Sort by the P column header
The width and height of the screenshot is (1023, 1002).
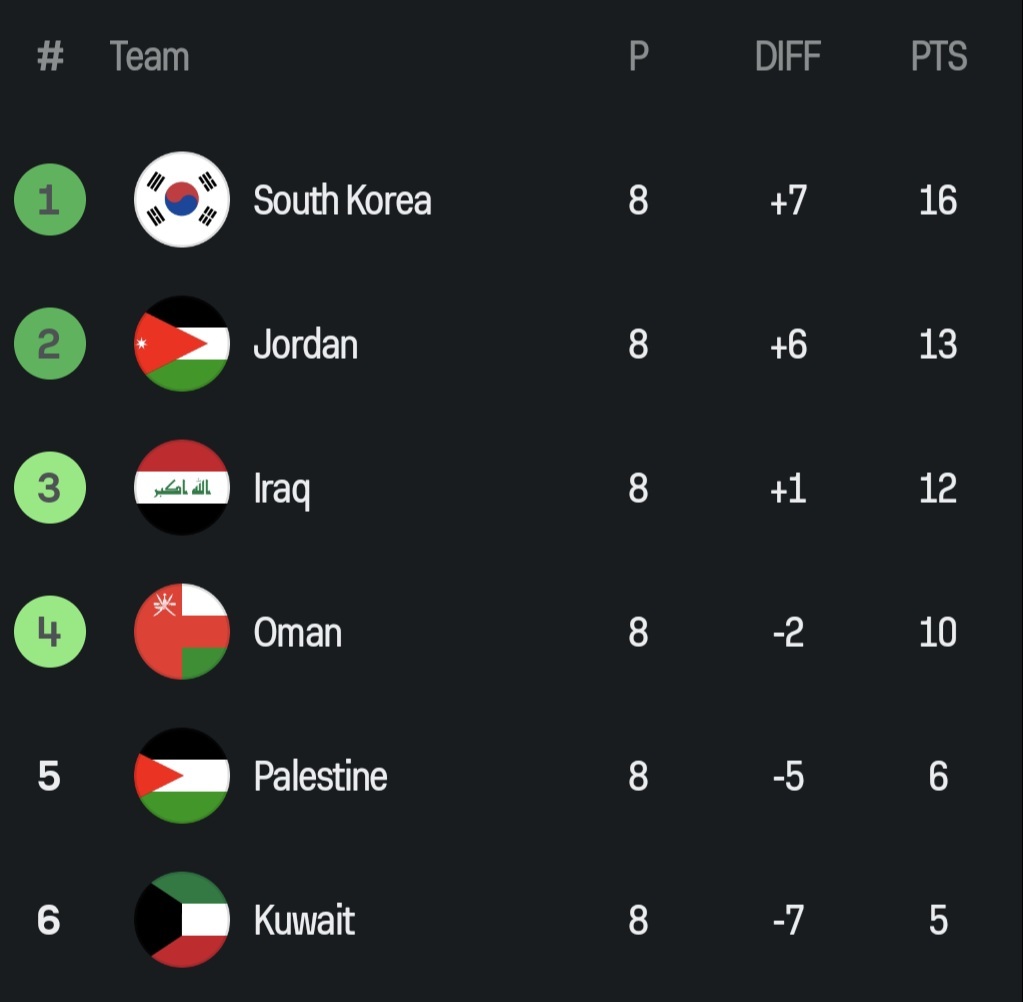[639, 56]
